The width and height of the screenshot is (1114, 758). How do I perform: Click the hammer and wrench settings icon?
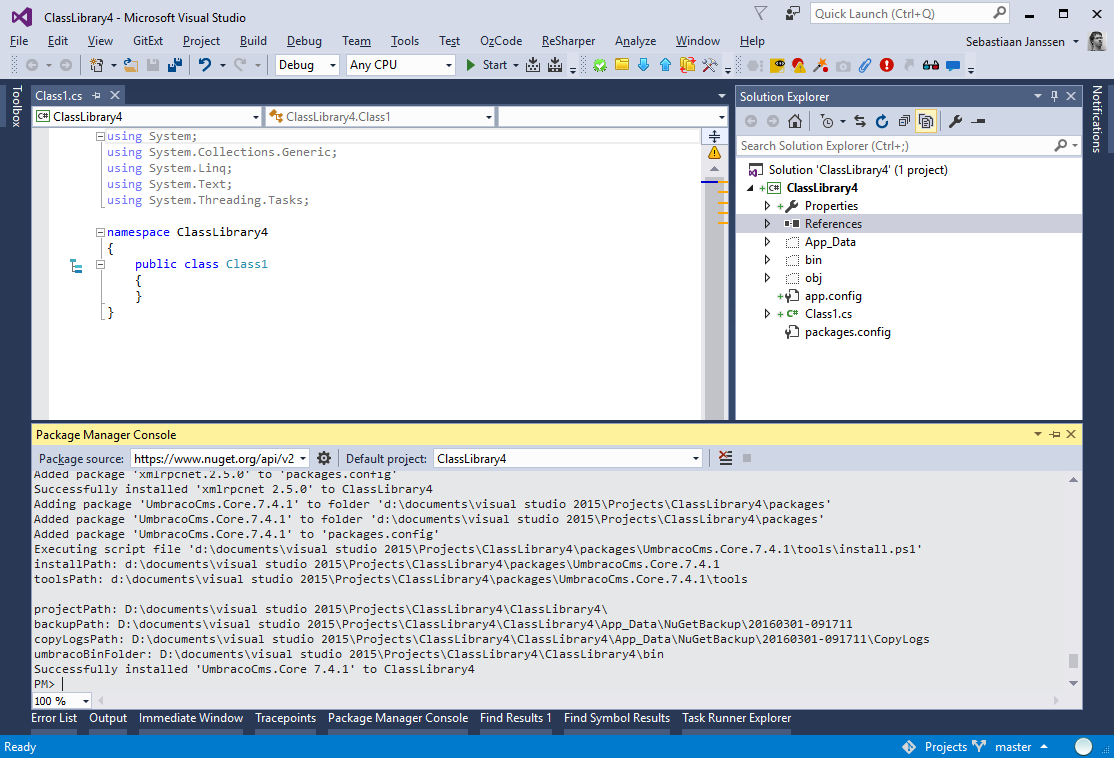[709, 65]
